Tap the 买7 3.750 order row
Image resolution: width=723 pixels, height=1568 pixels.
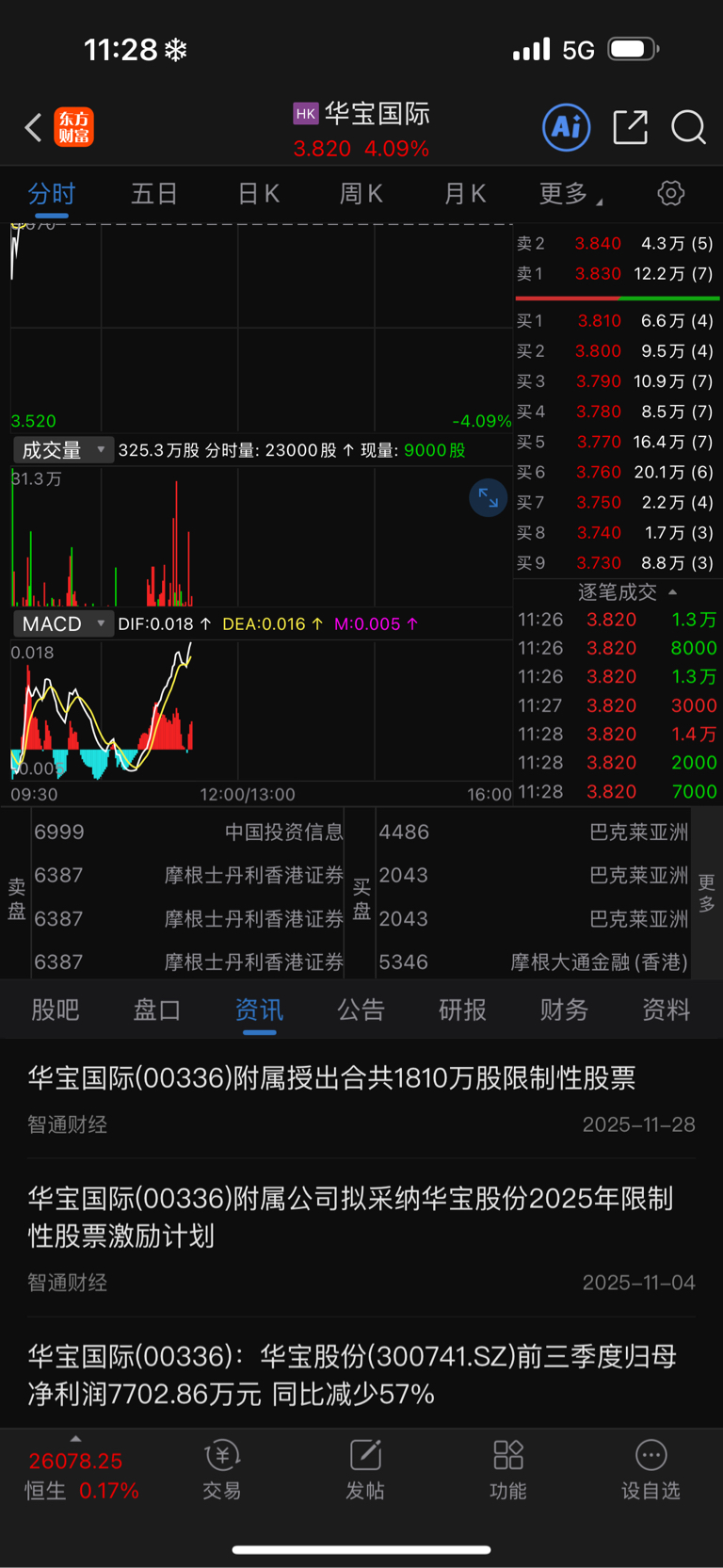click(x=618, y=502)
